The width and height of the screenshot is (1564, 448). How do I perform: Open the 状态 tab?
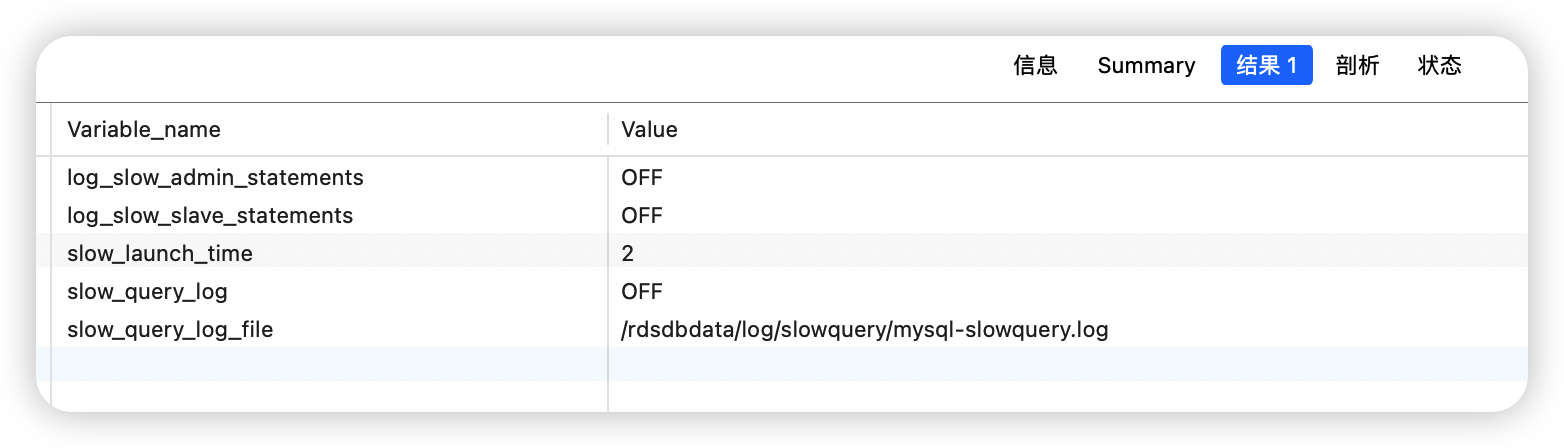coord(1439,66)
